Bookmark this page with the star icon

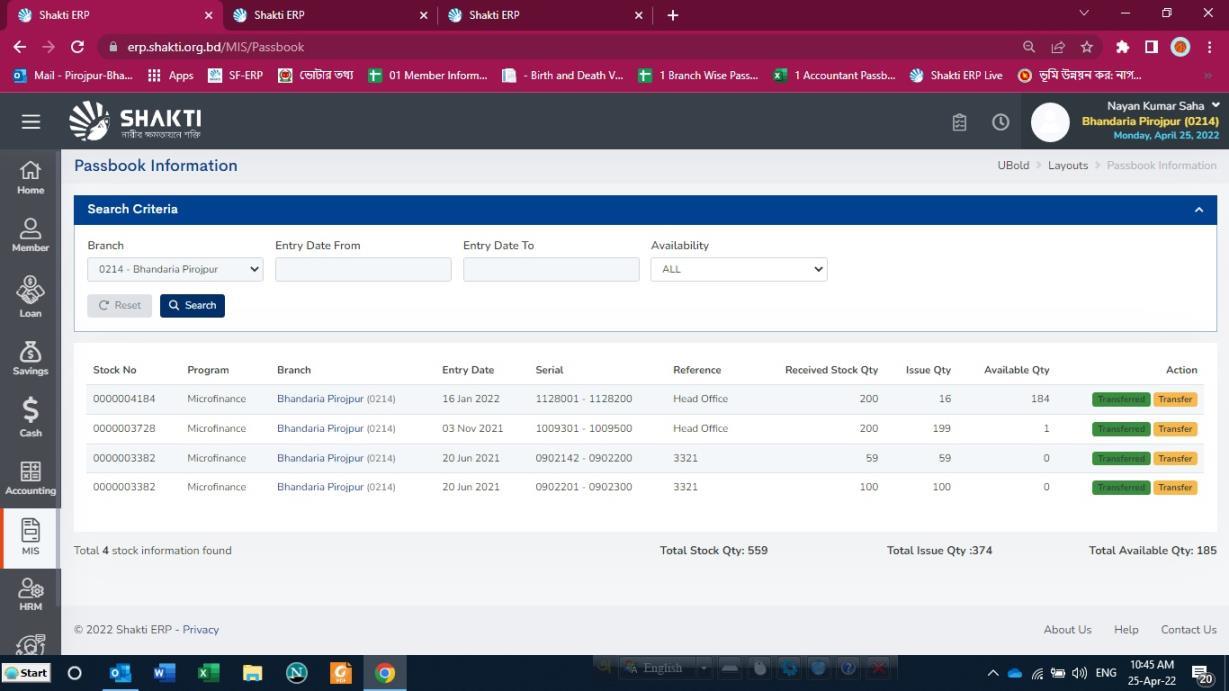[1087, 47]
